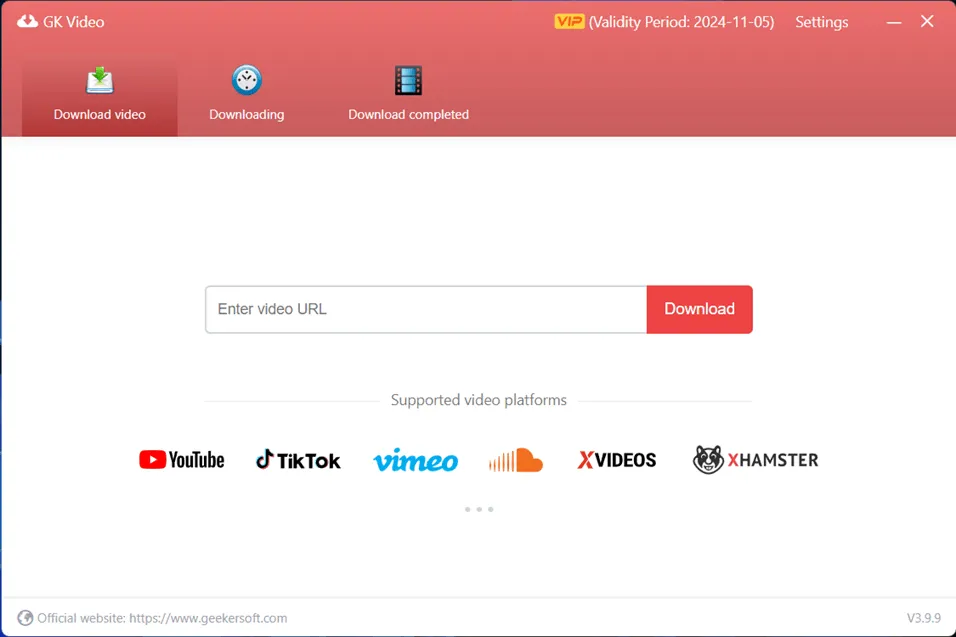Open the Settings menu
Image resolution: width=956 pixels, height=637 pixels.
pos(821,21)
